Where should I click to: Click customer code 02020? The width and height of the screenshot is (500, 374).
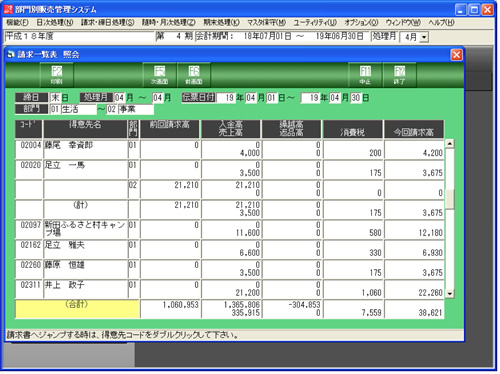coord(31,165)
